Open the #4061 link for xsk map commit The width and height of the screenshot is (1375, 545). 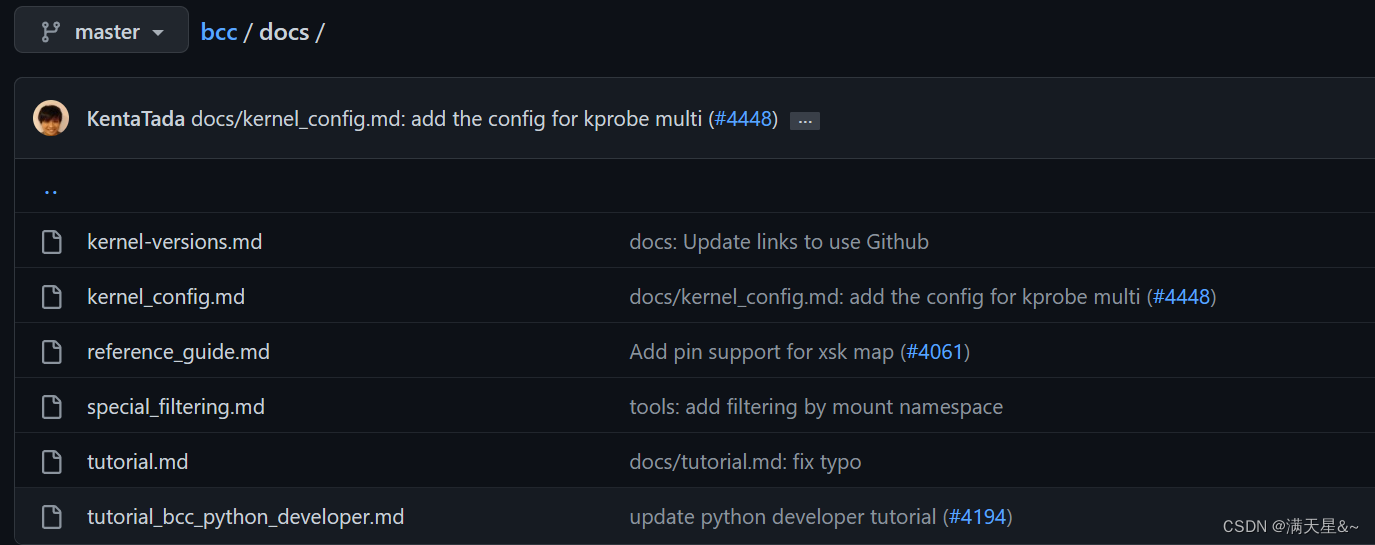pos(937,352)
